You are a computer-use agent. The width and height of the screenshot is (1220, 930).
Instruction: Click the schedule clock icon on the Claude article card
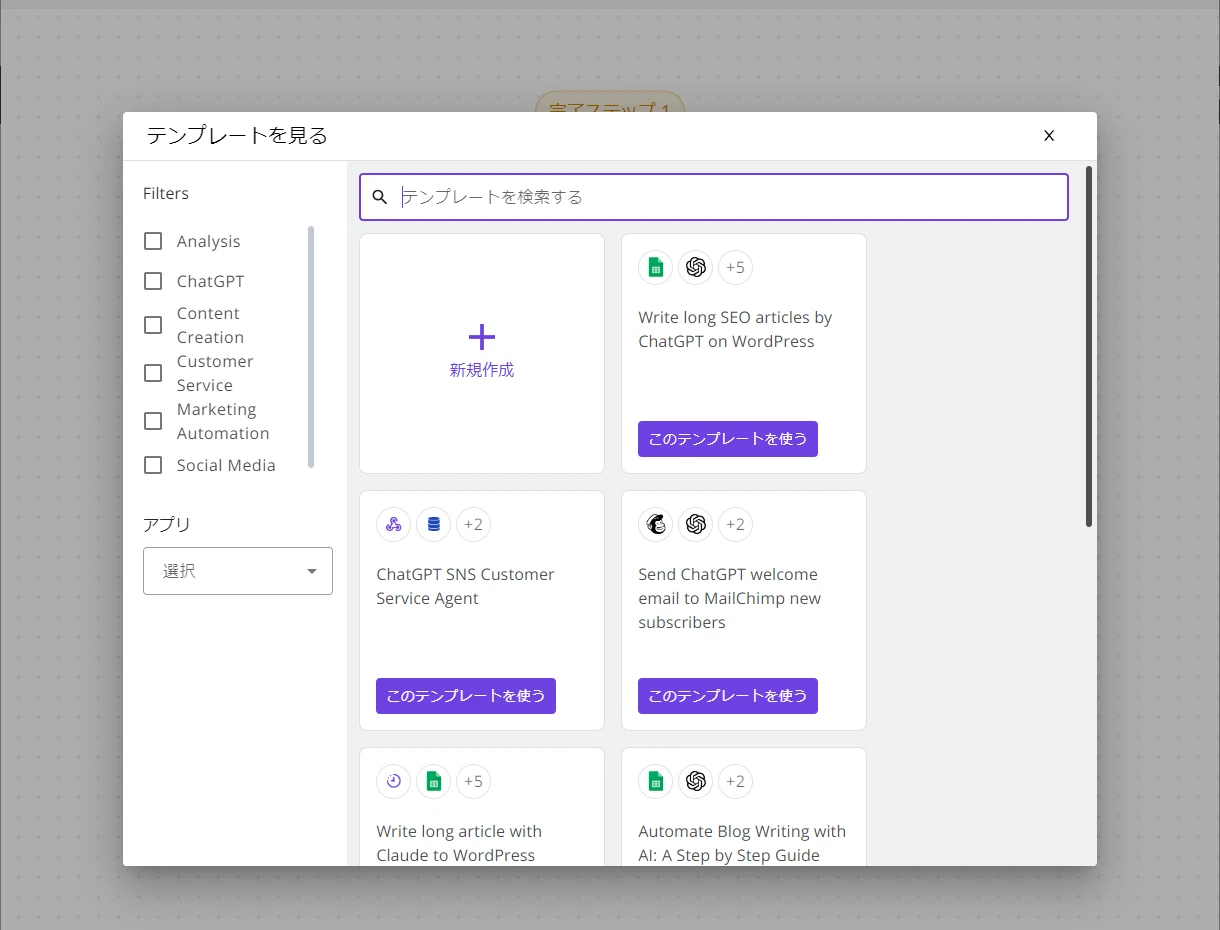coord(394,781)
